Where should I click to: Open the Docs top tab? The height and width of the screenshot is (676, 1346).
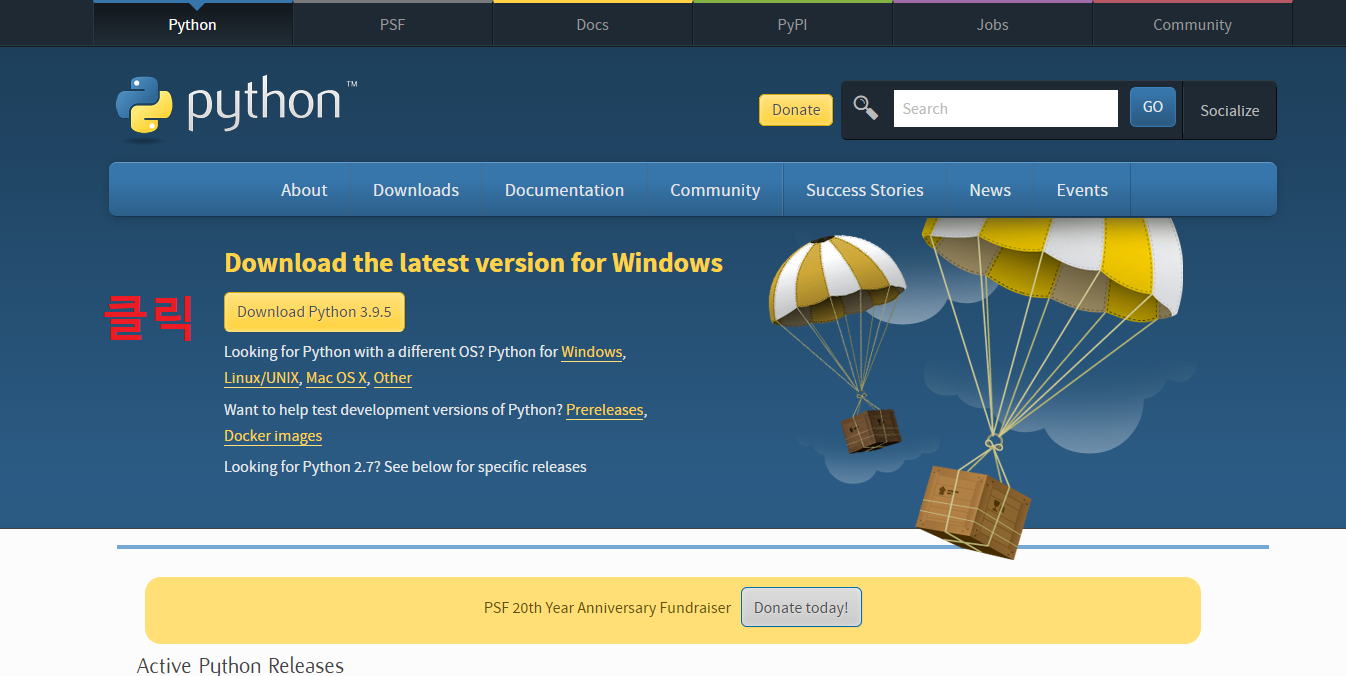(x=593, y=25)
